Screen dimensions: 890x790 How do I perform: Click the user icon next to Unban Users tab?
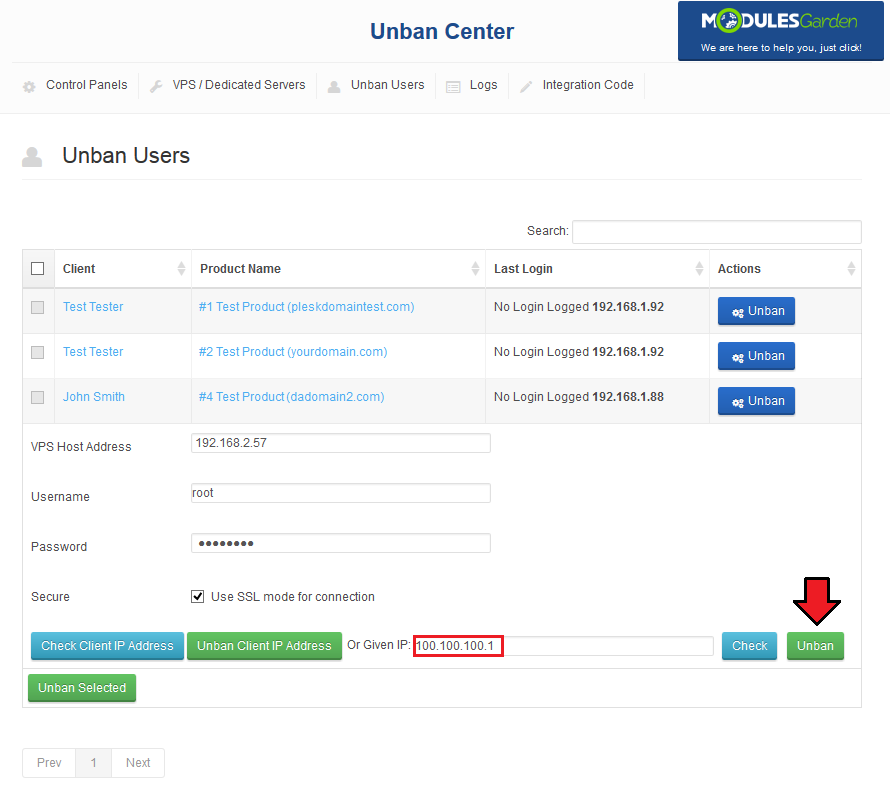pyautogui.click(x=334, y=87)
